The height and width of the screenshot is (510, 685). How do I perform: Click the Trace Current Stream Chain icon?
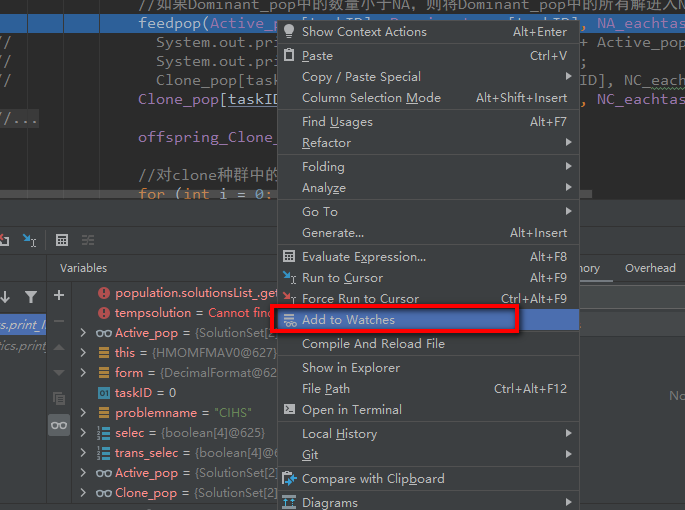click(88, 240)
